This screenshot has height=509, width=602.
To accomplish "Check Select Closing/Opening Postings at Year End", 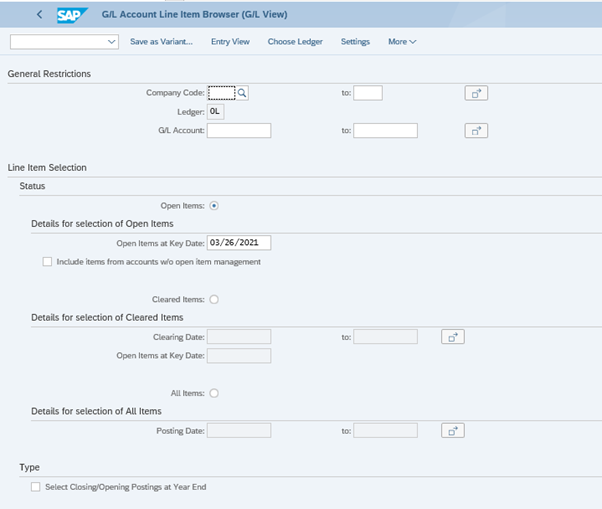I will pyautogui.click(x=36, y=487).
